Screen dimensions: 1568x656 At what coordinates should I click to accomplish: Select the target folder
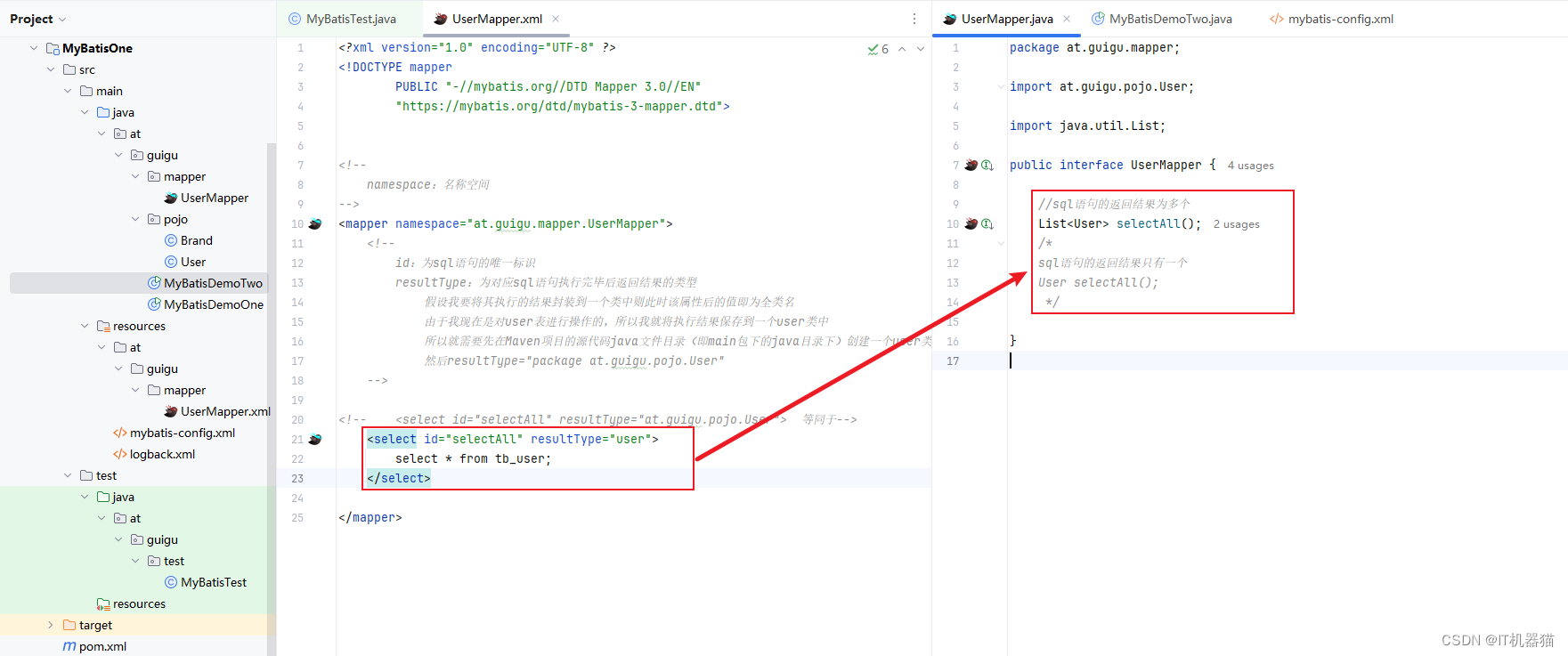87,625
